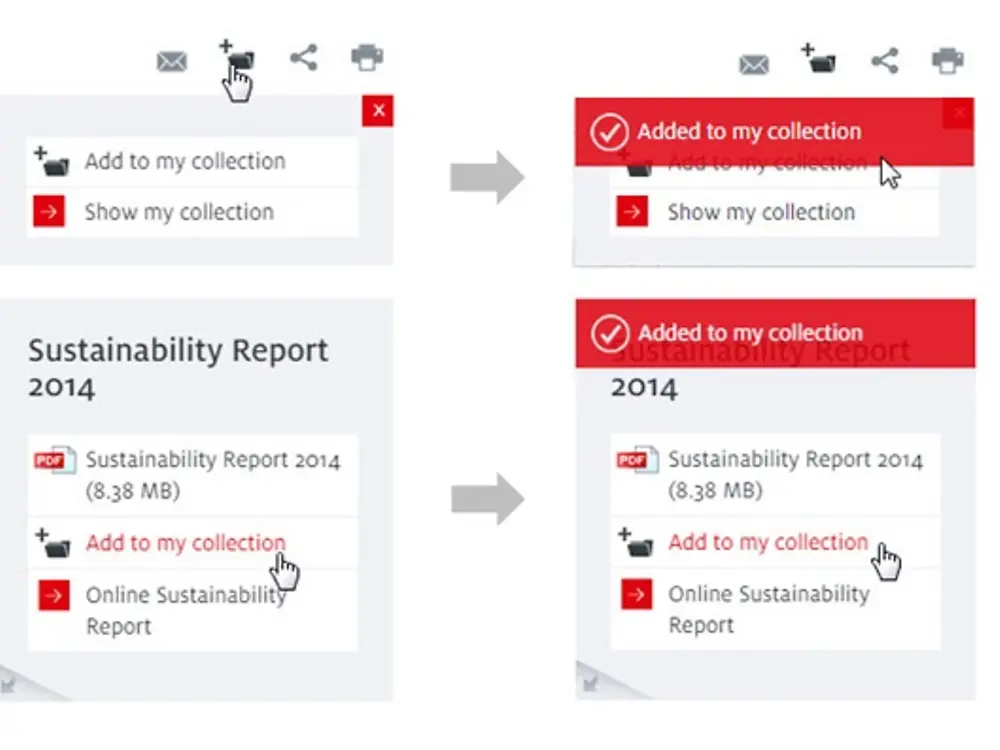Click red arrow icon beside right 'Show my collection'

[632, 211]
